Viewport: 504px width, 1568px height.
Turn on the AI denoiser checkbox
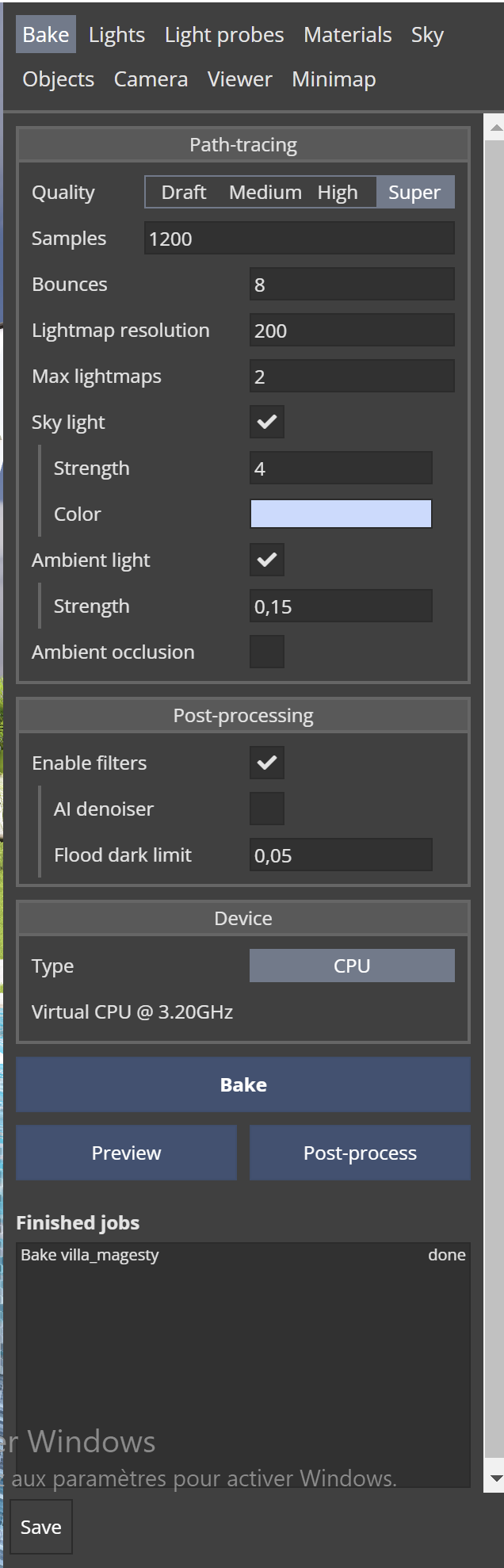coord(267,809)
